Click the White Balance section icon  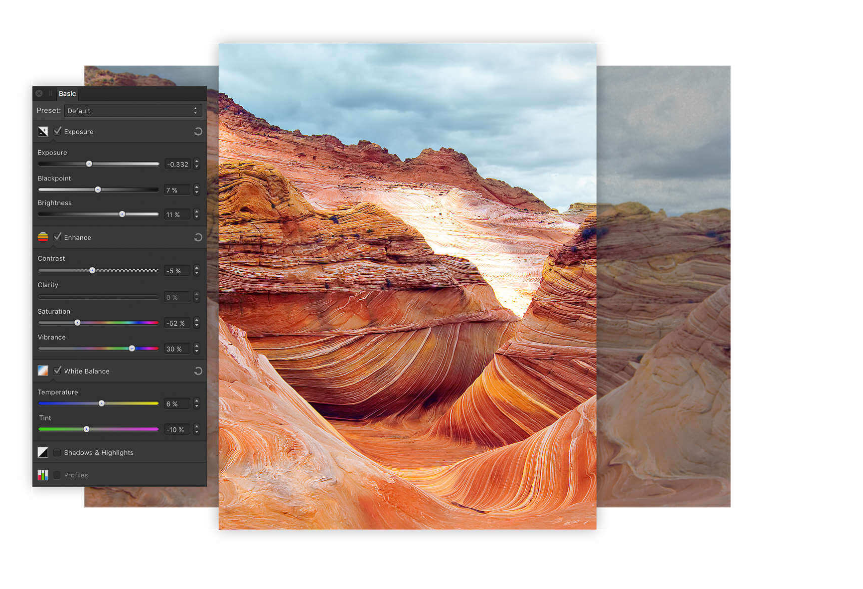tap(43, 370)
